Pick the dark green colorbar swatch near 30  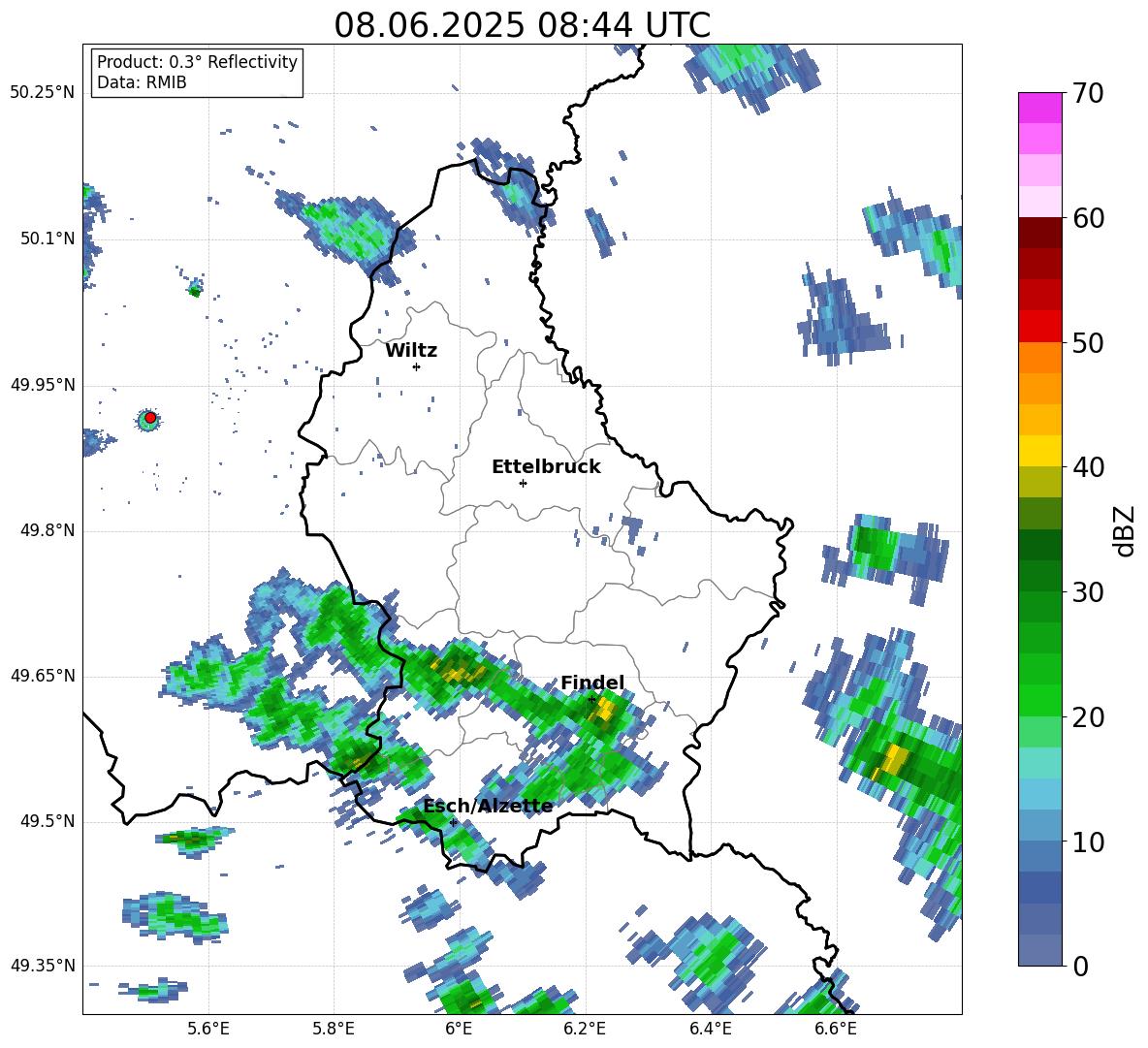1039,576
